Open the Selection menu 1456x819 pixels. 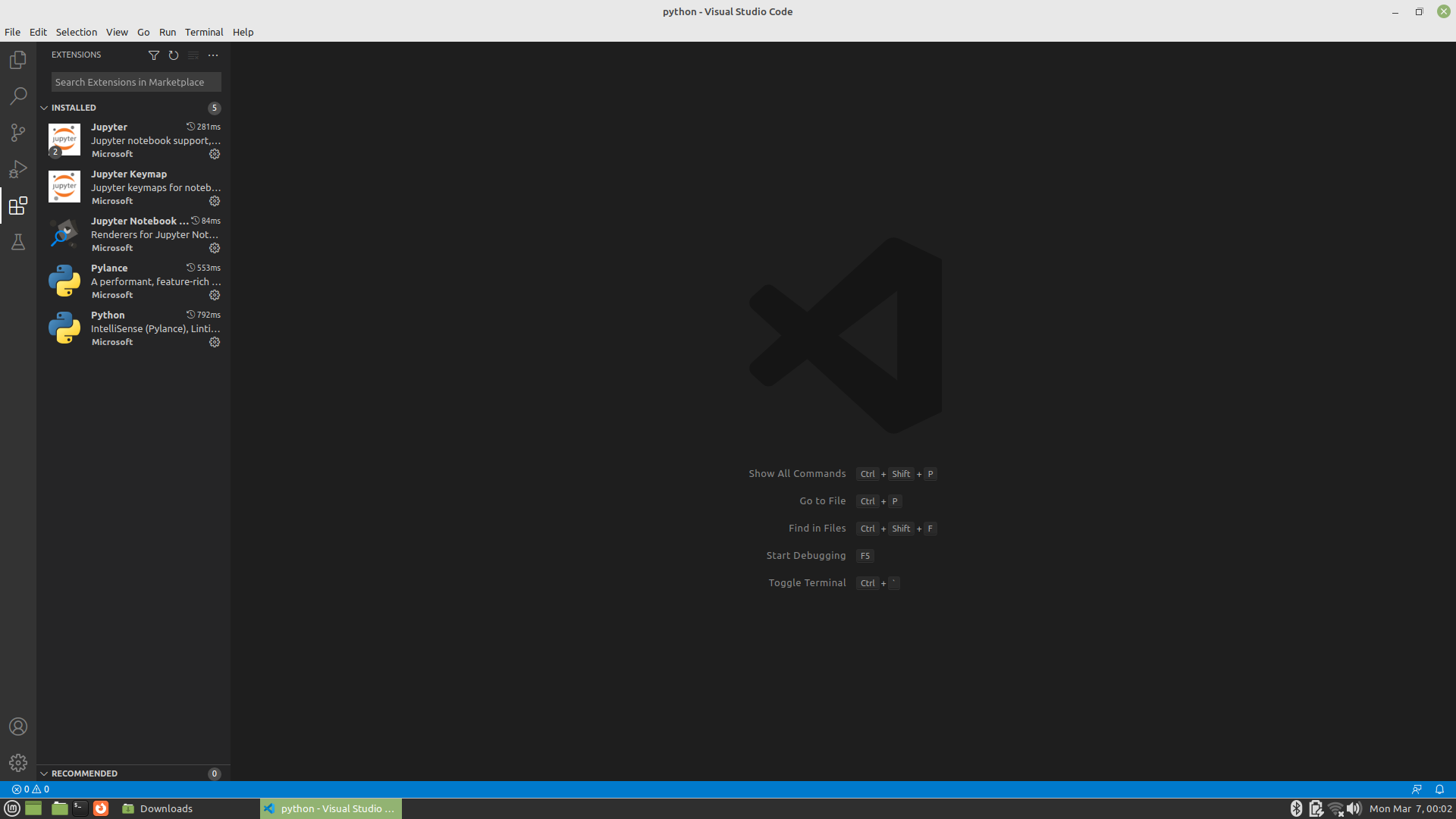77,32
